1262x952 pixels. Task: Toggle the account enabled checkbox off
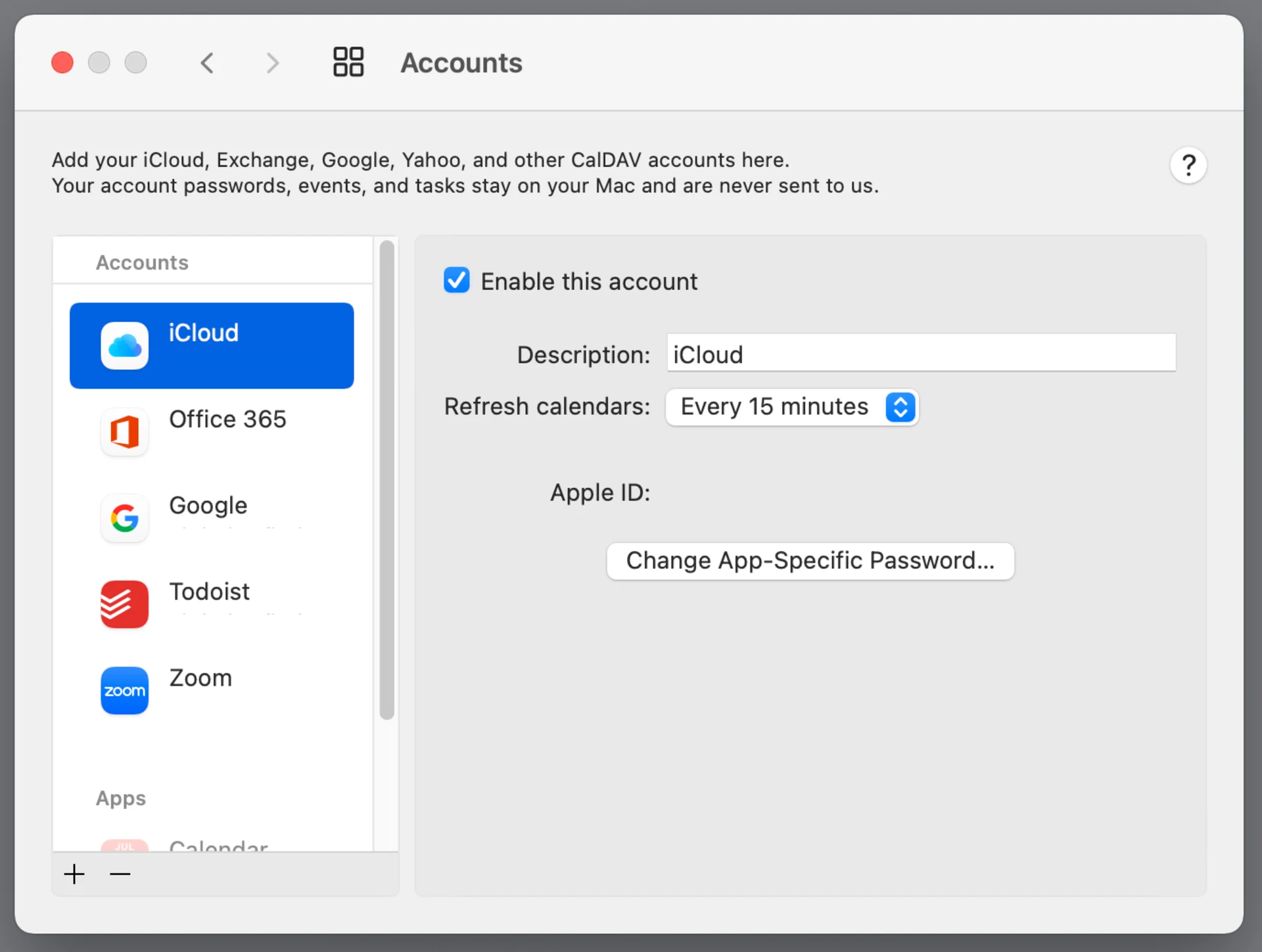pos(456,280)
